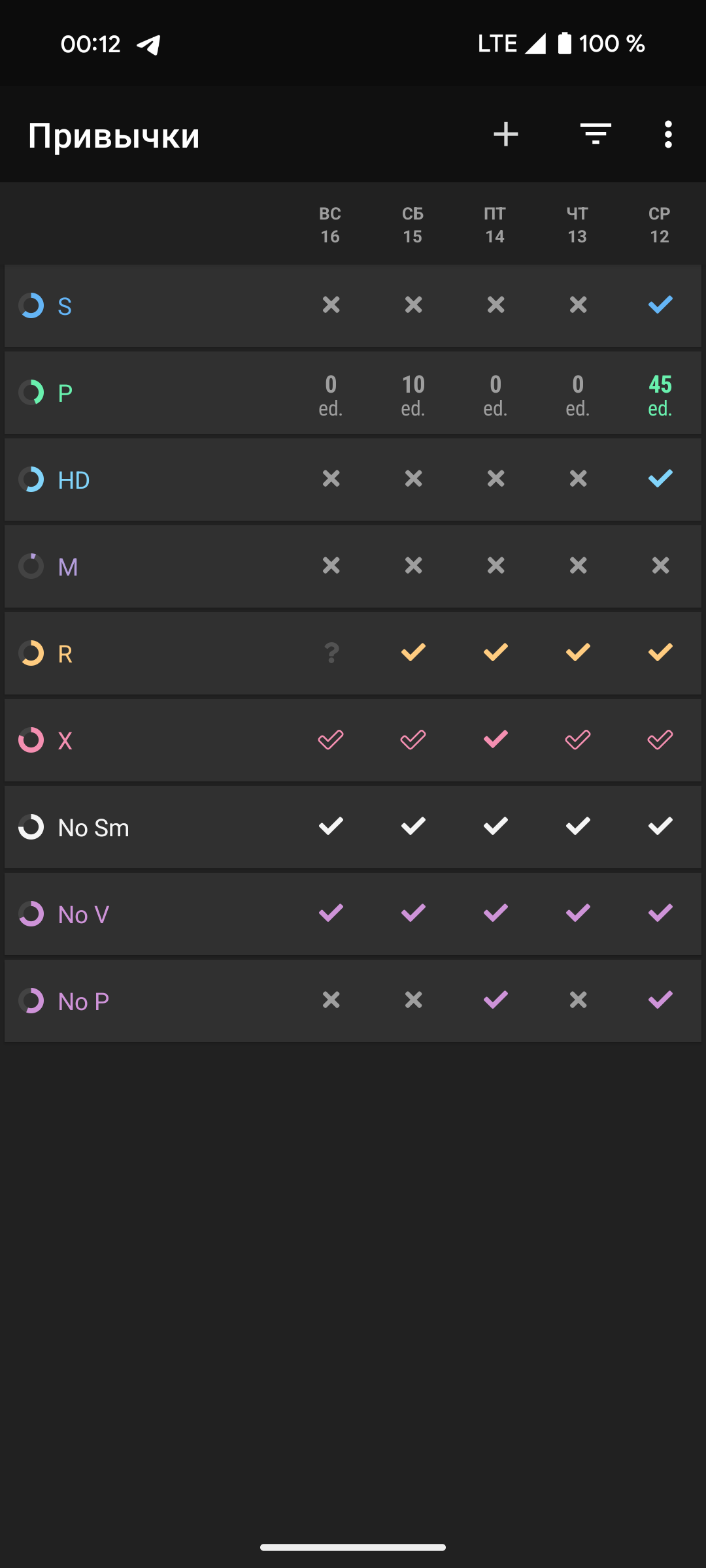Toggle HD habit cross for Sunday 16
The height and width of the screenshot is (1568, 706).
click(331, 479)
